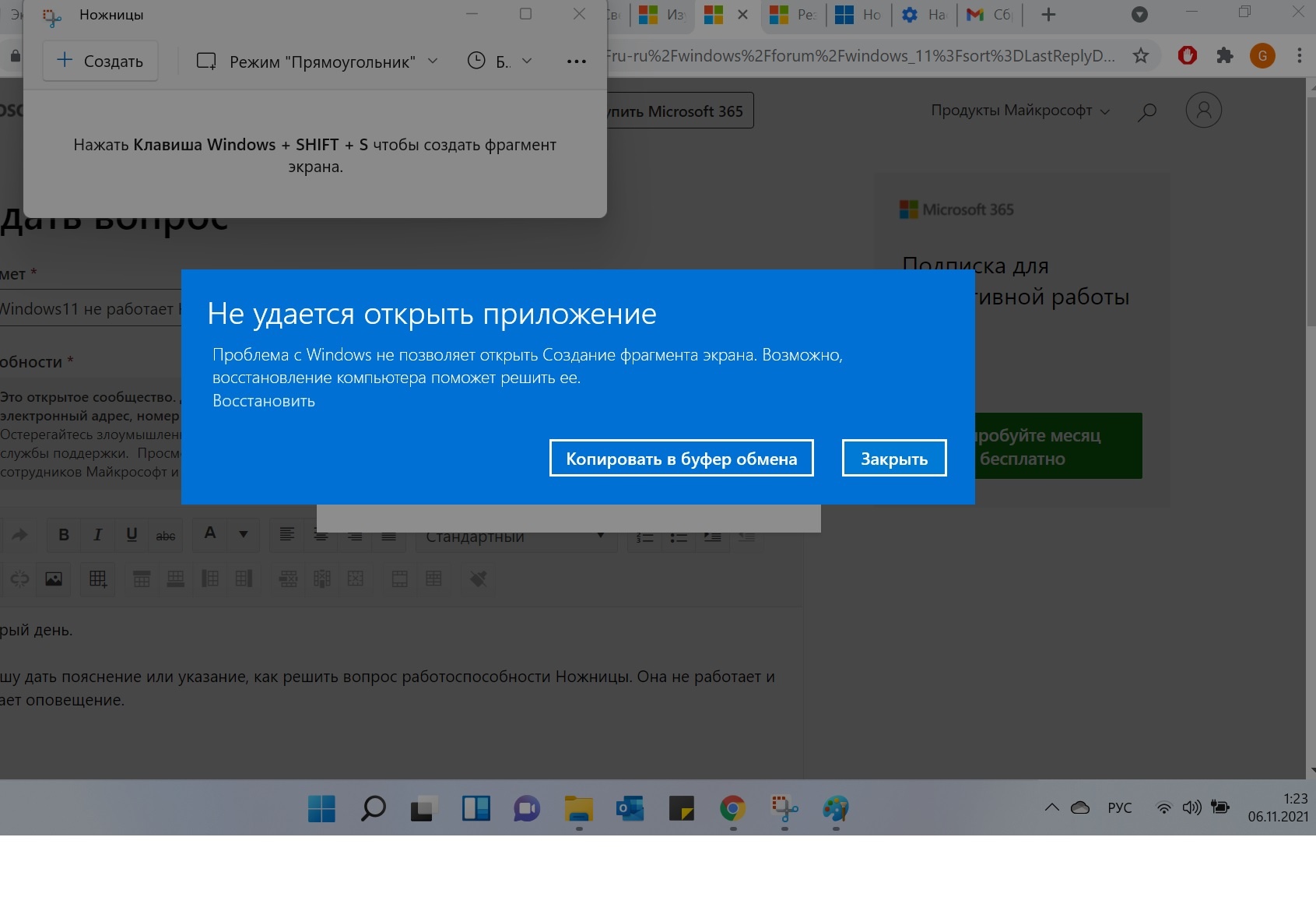1316x911 pixels.
Task: Insert a bulleted list
Action: click(x=679, y=536)
